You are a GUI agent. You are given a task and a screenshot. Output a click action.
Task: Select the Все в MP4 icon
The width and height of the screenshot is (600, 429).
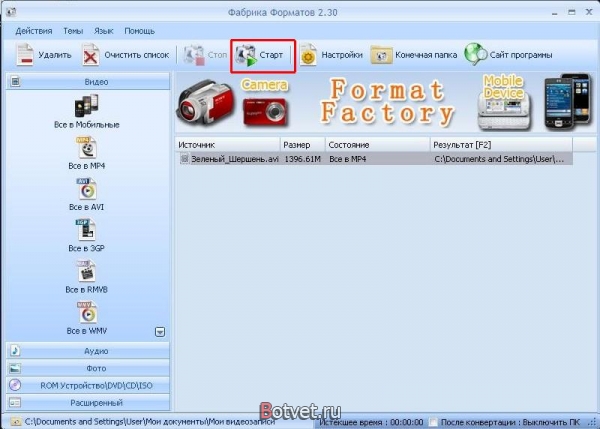[86, 148]
